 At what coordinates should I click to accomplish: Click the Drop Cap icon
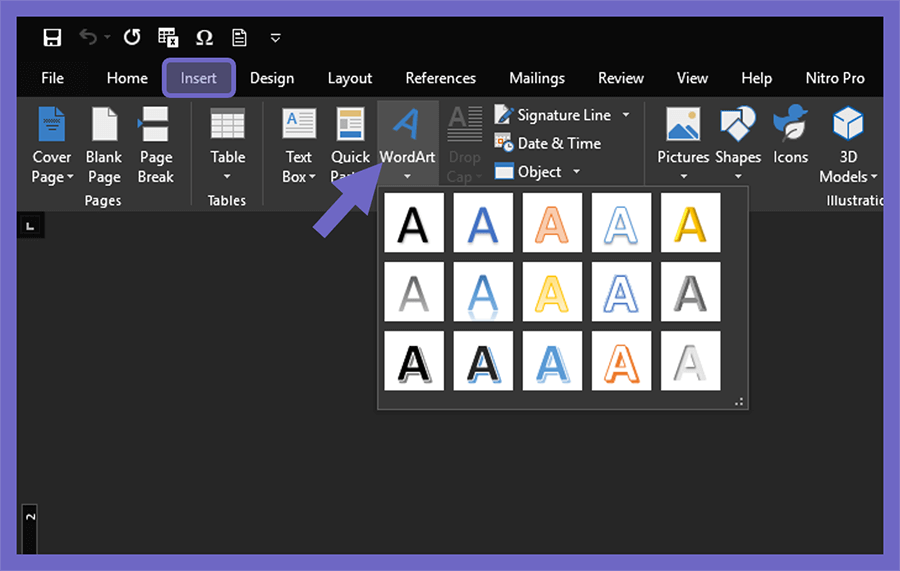(x=464, y=124)
